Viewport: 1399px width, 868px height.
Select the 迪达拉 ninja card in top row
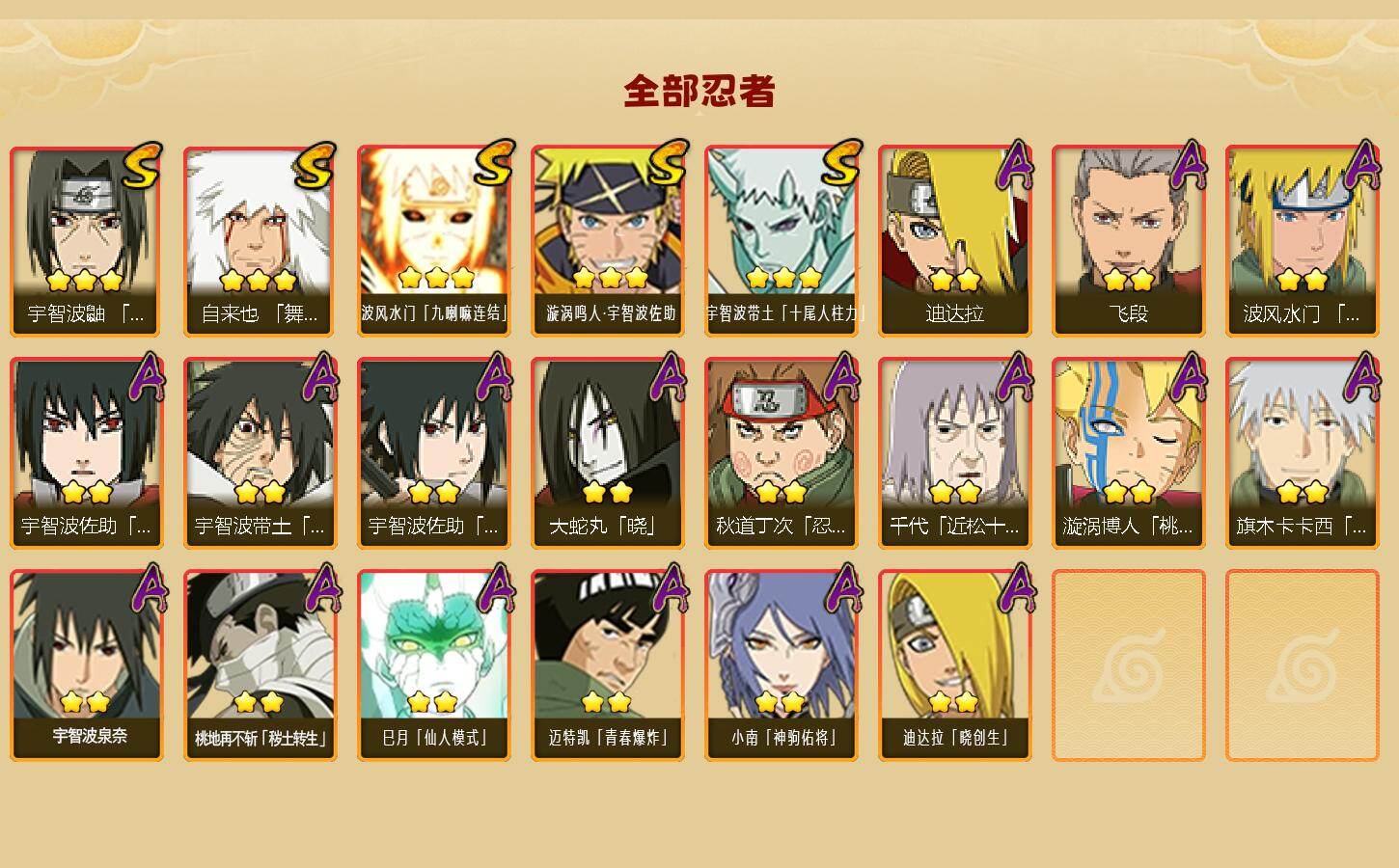(954, 241)
